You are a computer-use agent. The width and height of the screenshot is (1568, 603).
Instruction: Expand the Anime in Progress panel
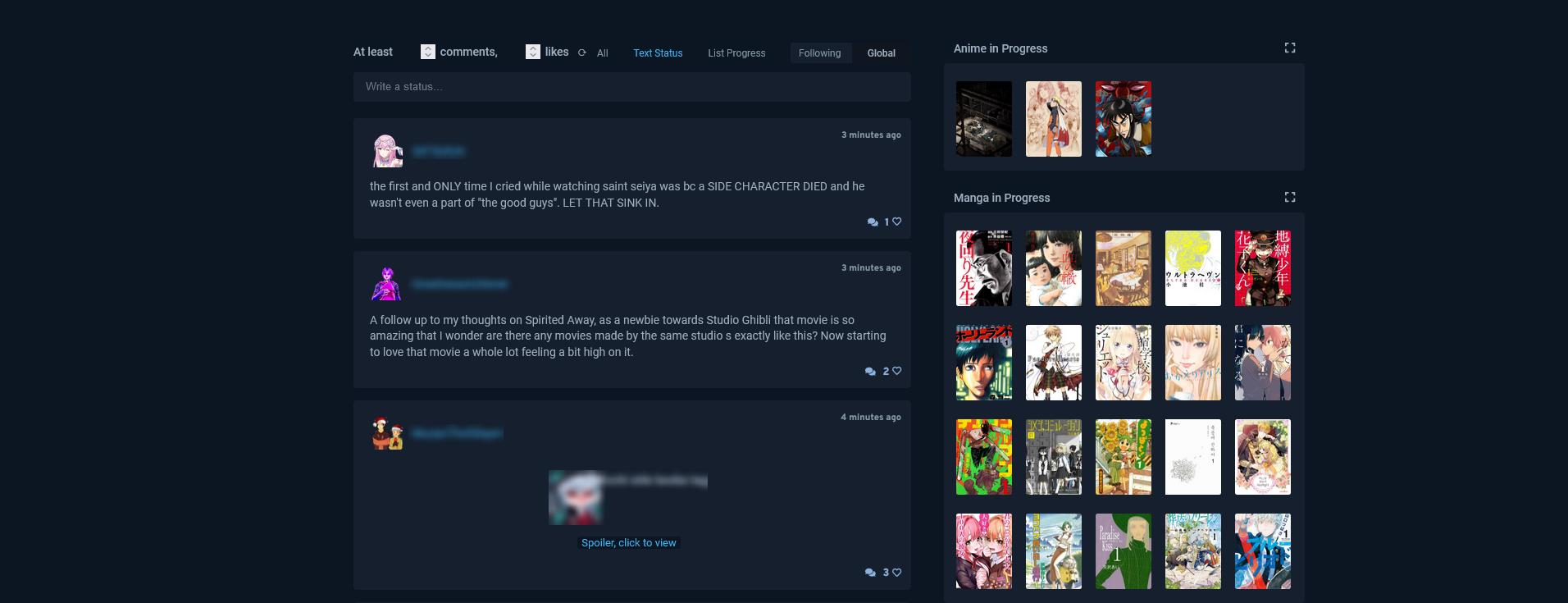pos(1290,48)
